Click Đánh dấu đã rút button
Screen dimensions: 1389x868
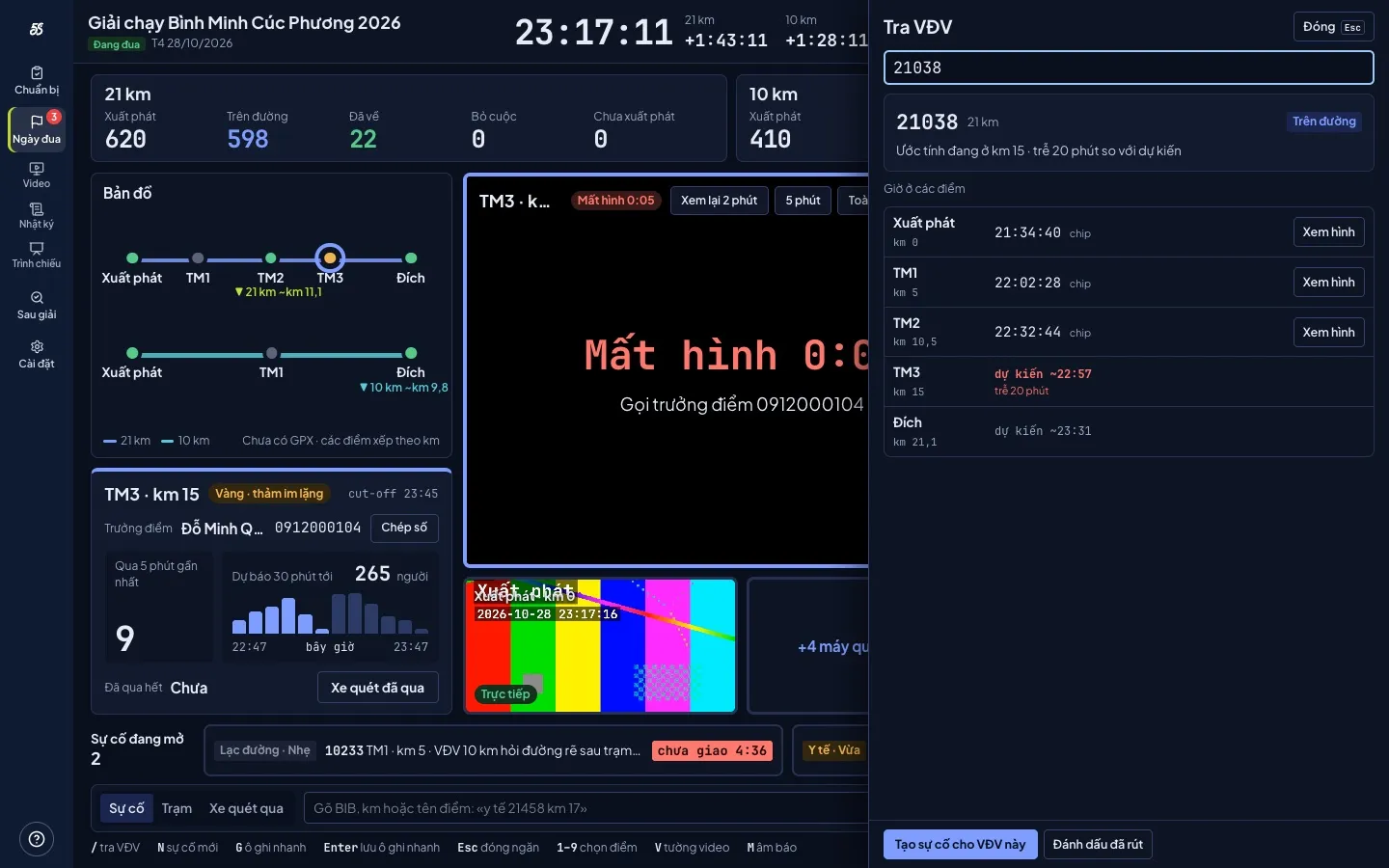coord(1098,845)
